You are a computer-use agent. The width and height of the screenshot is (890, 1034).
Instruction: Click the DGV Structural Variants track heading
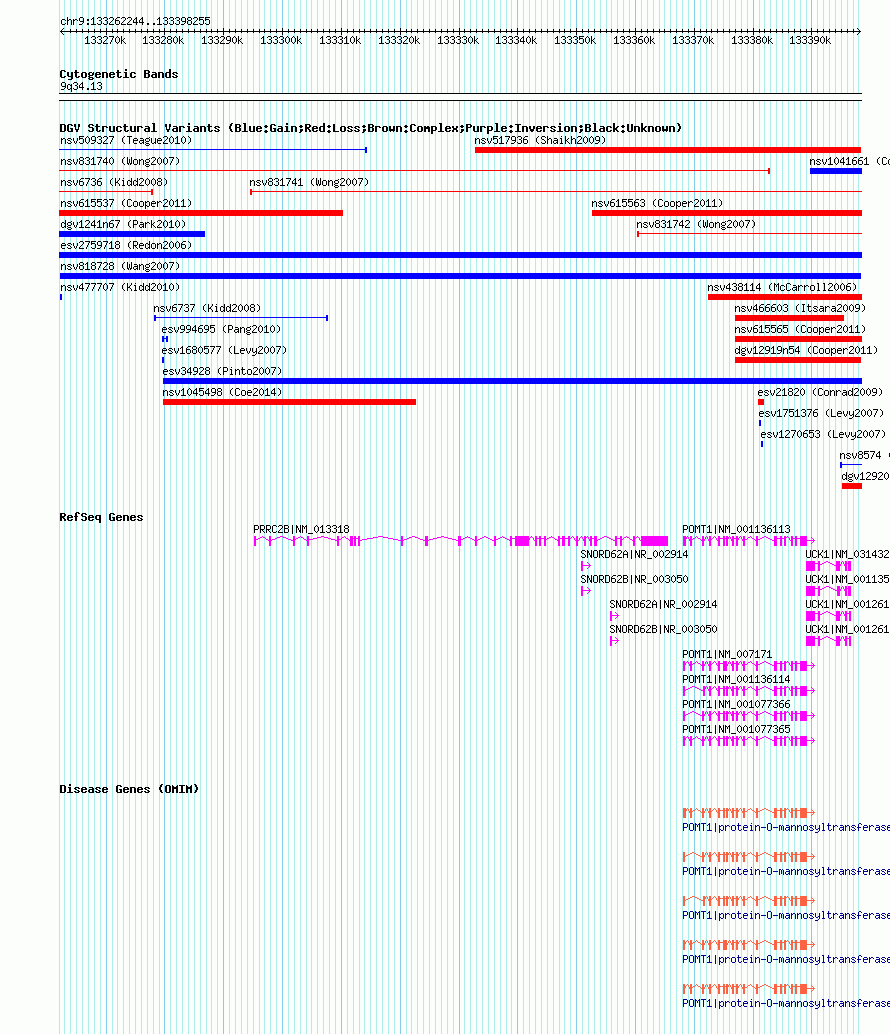[x=371, y=129]
